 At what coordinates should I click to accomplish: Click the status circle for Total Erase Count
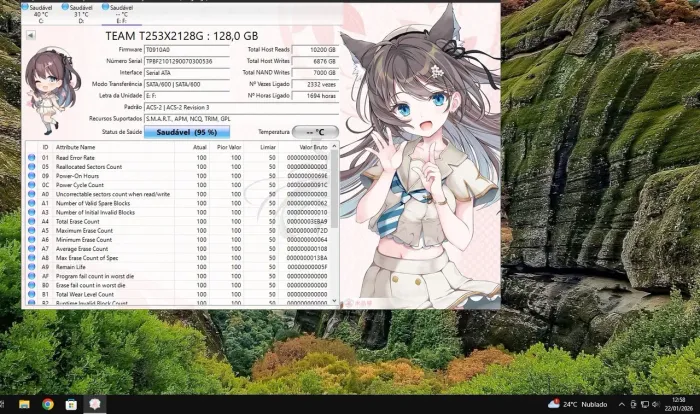[x=32, y=221]
